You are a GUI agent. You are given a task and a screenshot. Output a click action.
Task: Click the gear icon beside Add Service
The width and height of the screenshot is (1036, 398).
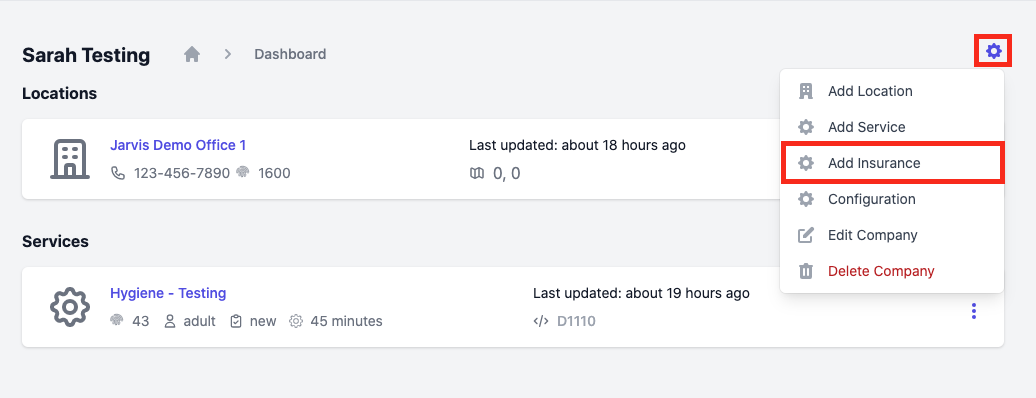pos(805,127)
